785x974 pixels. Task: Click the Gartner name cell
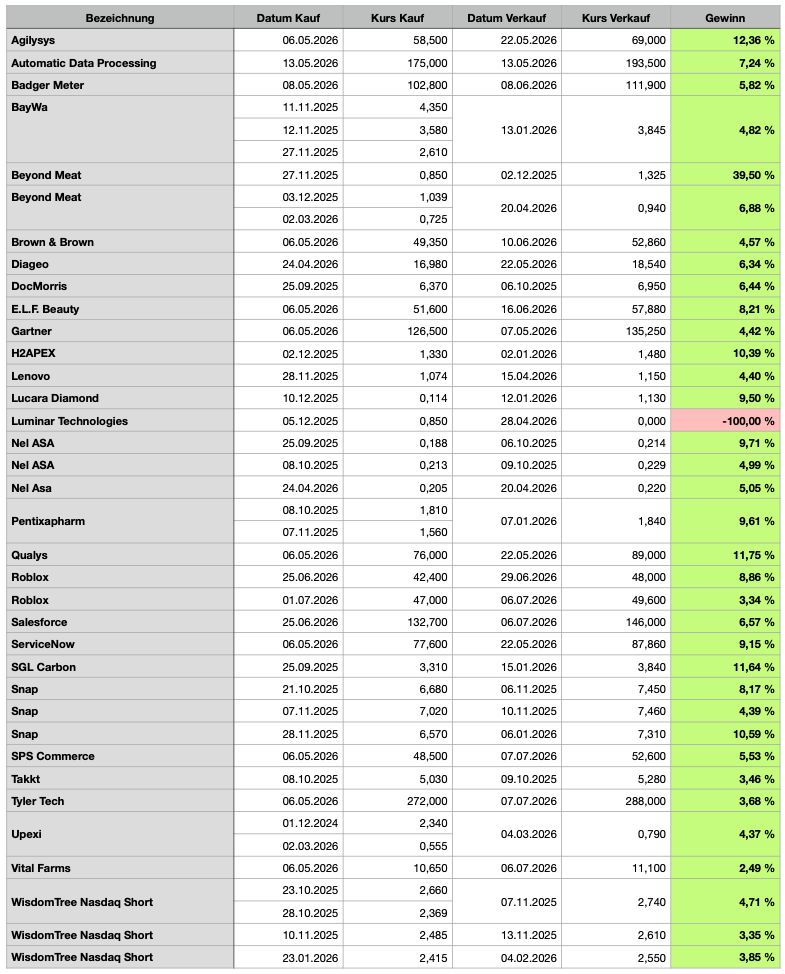pos(120,331)
